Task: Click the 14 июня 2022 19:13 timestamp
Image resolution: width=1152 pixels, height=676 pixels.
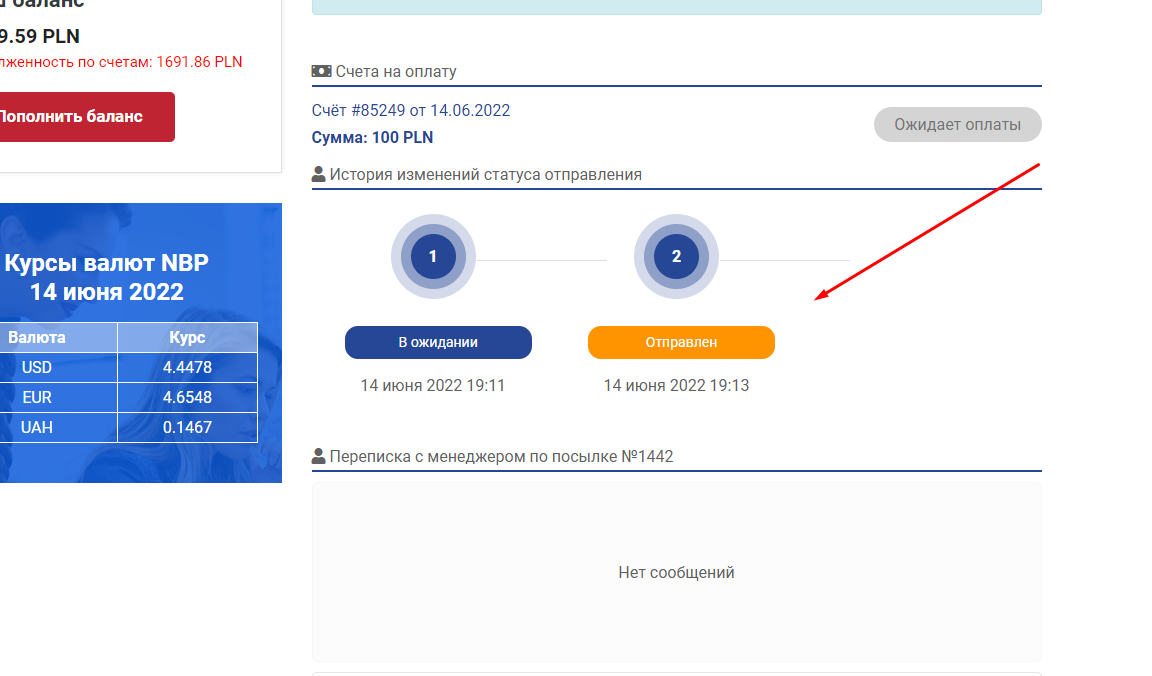Action: click(x=676, y=386)
